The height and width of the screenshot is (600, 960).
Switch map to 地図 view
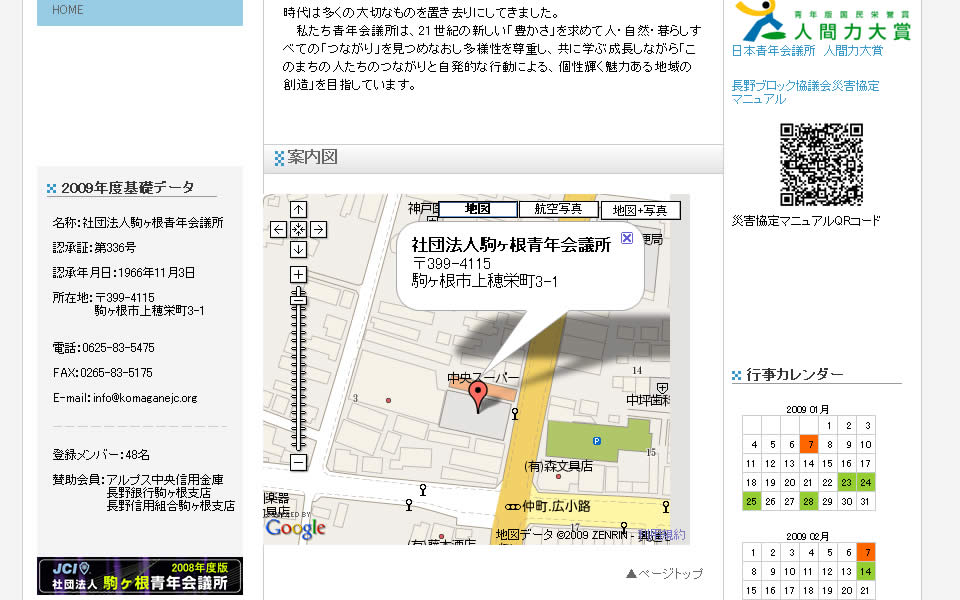coord(478,209)
